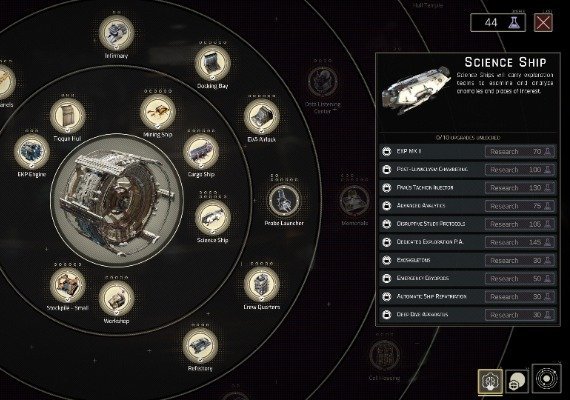Select the EVA Airlock node
Screen dimensions: 570x400
[261, 117]
